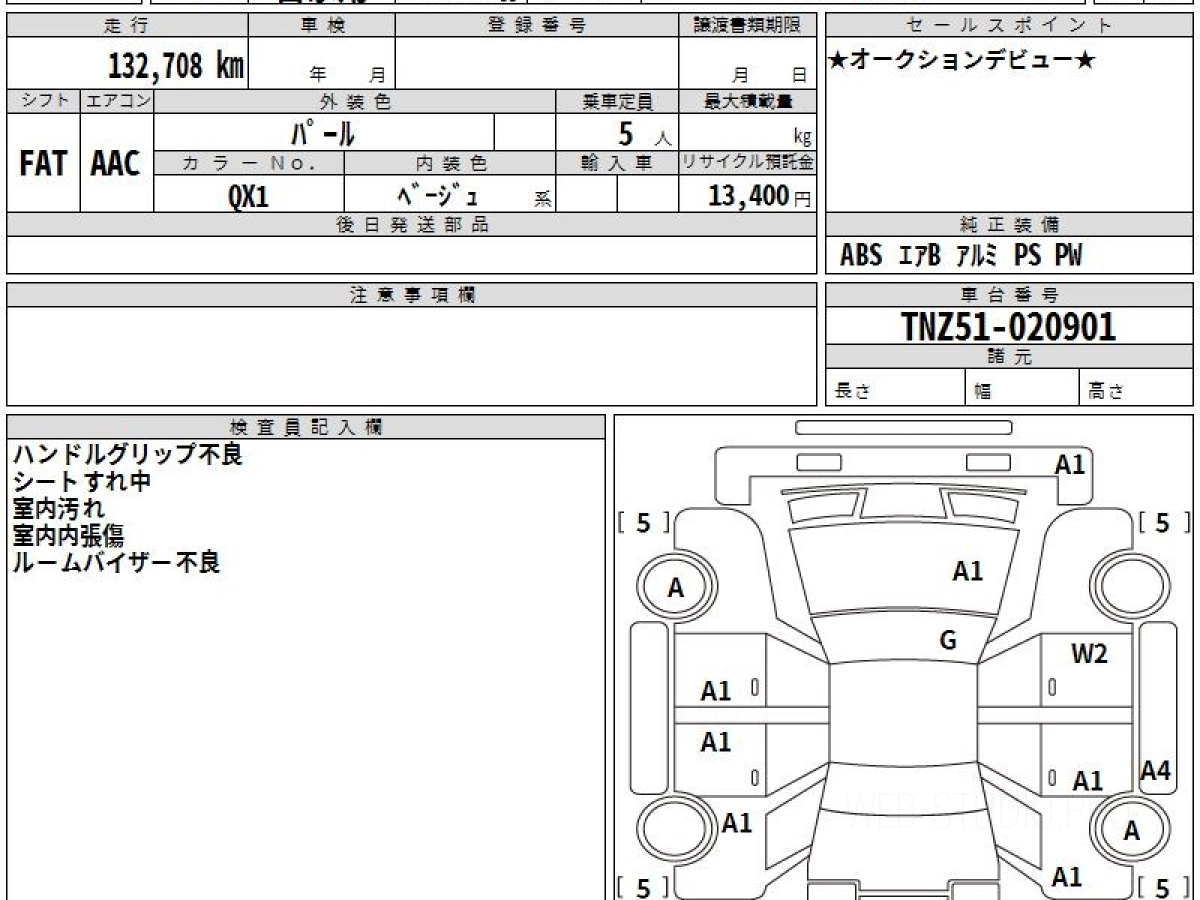
Task: Click the 純正装備 header
Action: coord(1009,225)
